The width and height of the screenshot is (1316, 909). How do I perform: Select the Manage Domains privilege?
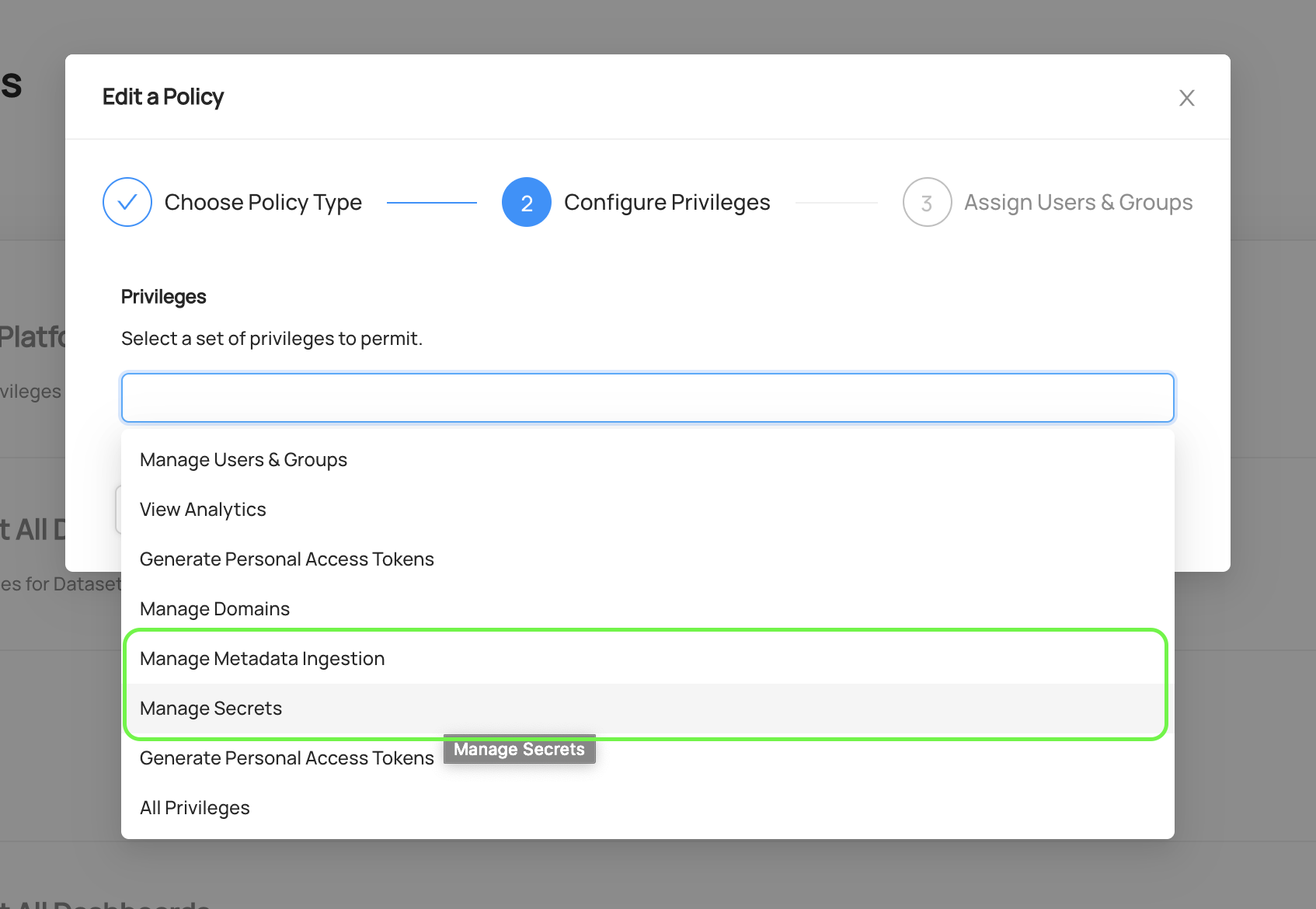point(214,609)
